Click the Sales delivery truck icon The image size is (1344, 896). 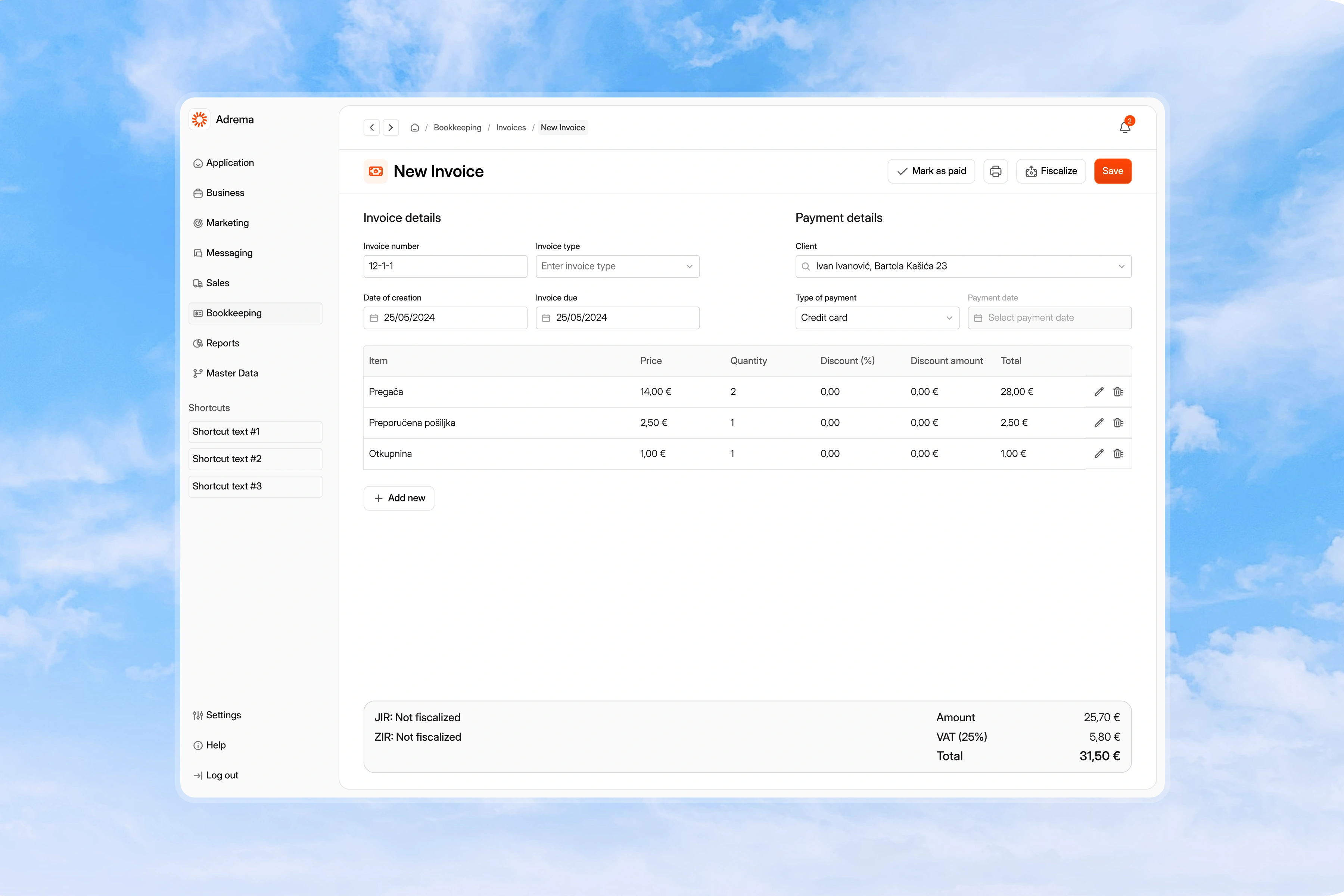(198, 283)
